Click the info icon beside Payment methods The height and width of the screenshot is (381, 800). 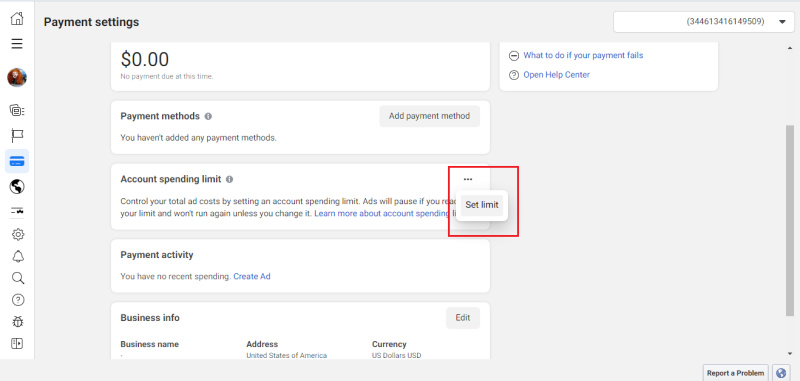point(208,116)
